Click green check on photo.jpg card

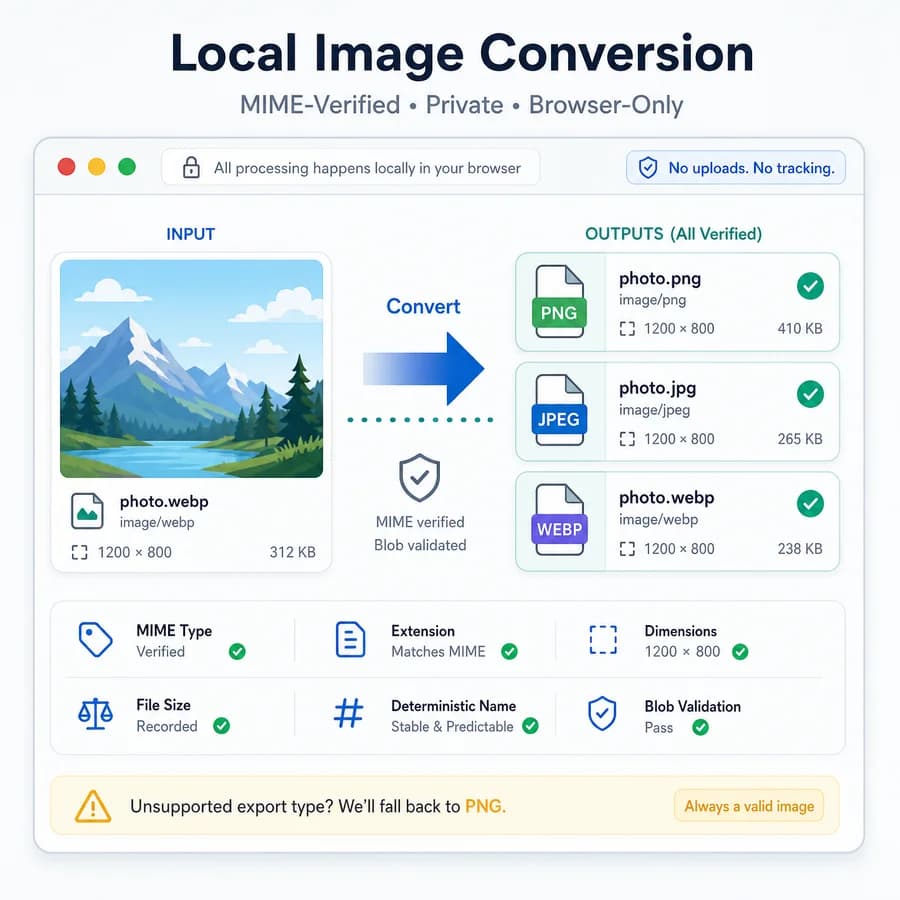810,394
